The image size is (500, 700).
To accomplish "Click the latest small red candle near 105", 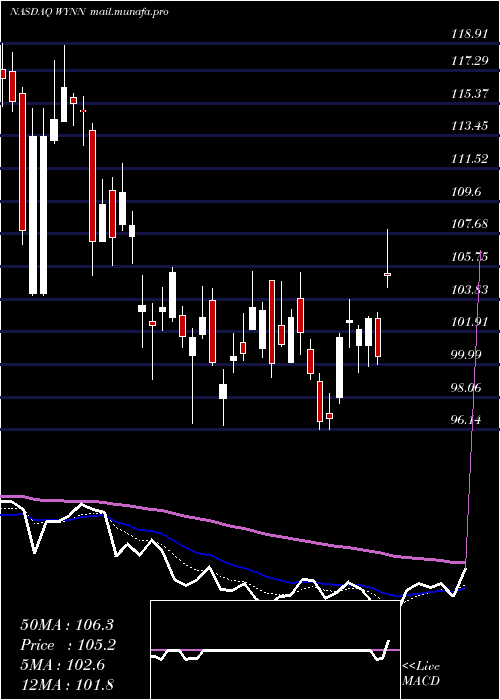I will coord(388,274).
